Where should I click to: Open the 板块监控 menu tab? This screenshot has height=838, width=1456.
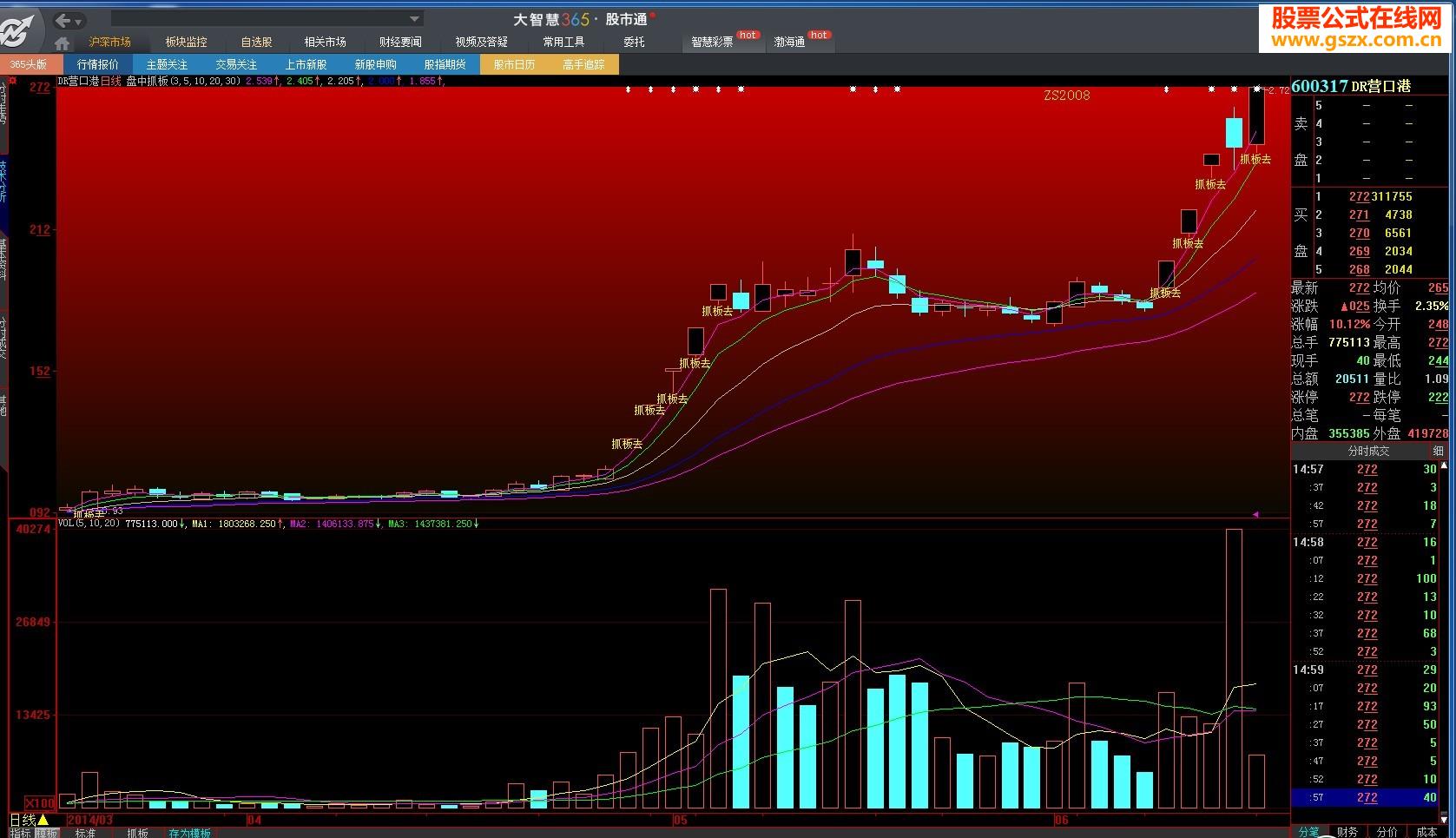pos(186,42)
